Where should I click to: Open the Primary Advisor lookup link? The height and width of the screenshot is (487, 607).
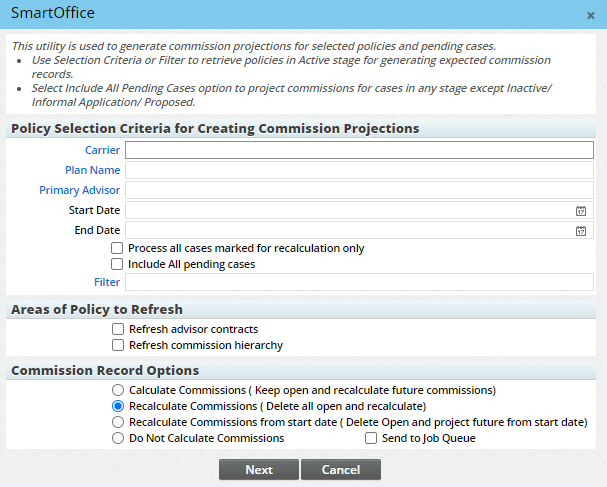(x=79, y=190)
